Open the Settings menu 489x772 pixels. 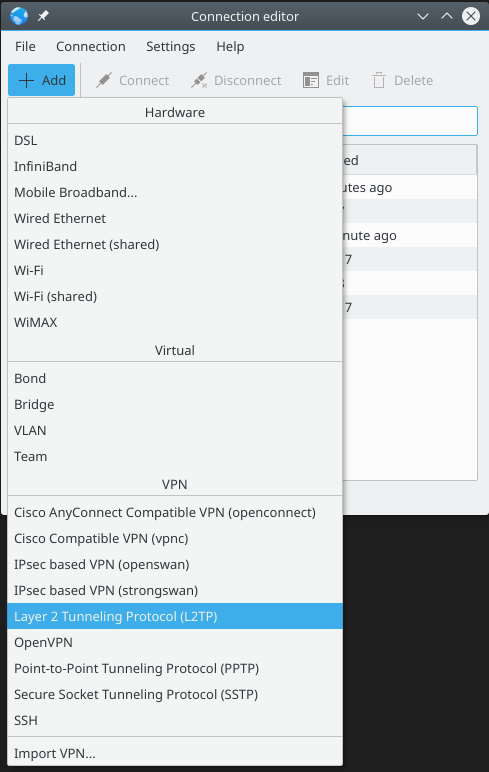pyautogui.click(x=170, y=46)
